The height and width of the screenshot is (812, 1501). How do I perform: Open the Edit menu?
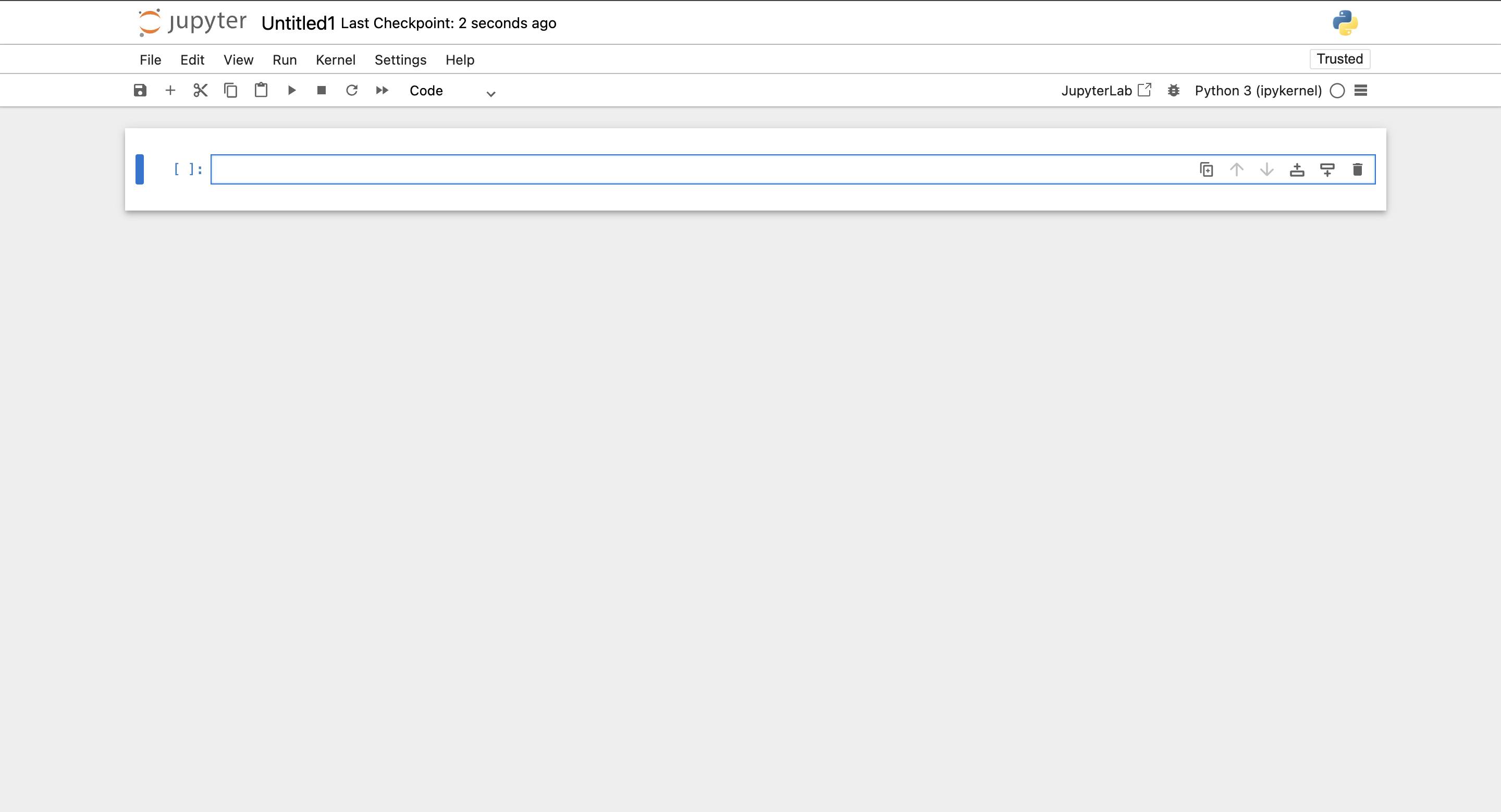tap(192, 59)
